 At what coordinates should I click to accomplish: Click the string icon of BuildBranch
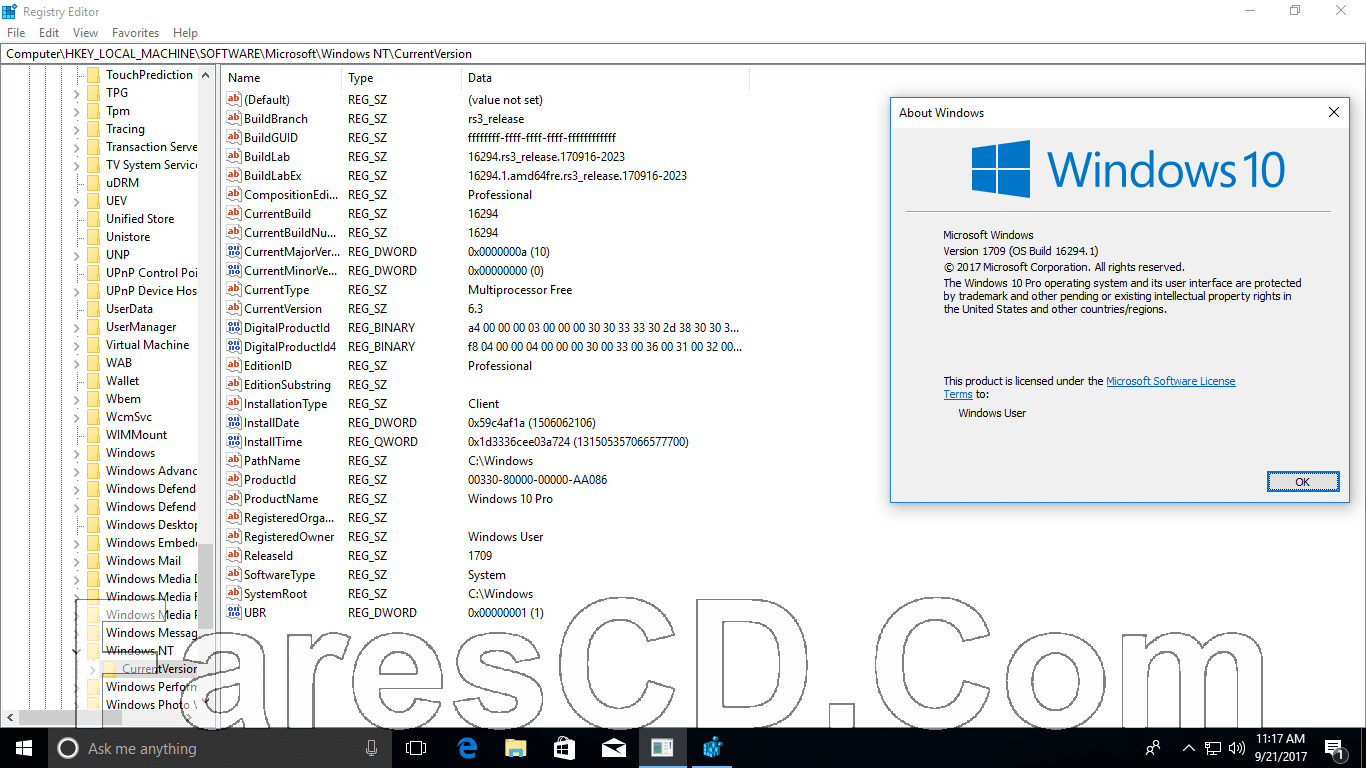coord(234,118)
